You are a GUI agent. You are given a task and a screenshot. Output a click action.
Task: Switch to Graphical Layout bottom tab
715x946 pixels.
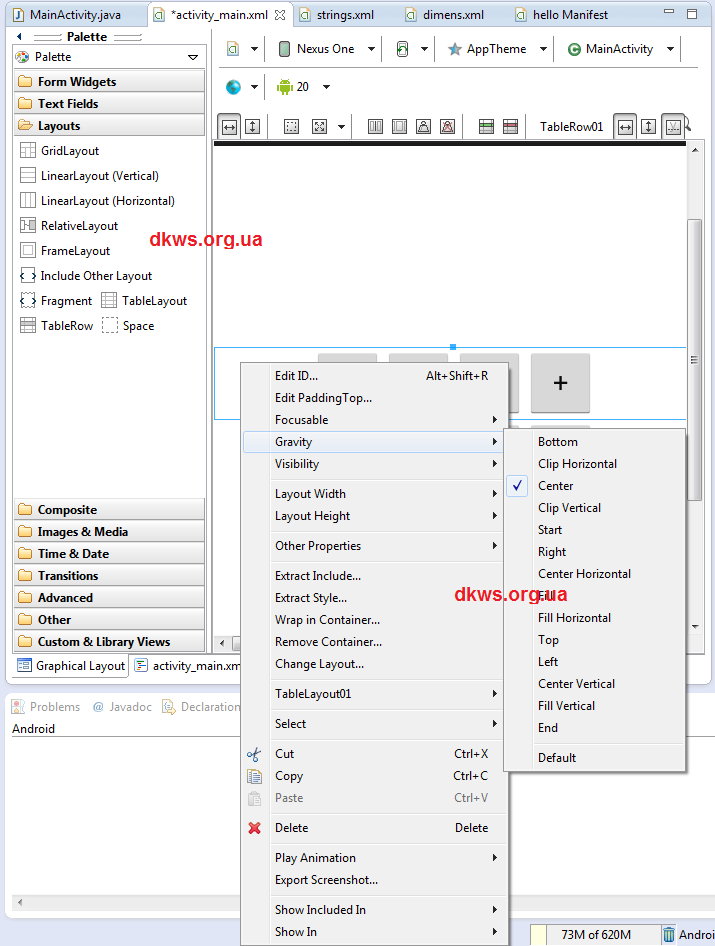pyautogui.click(x=71, y=665)
